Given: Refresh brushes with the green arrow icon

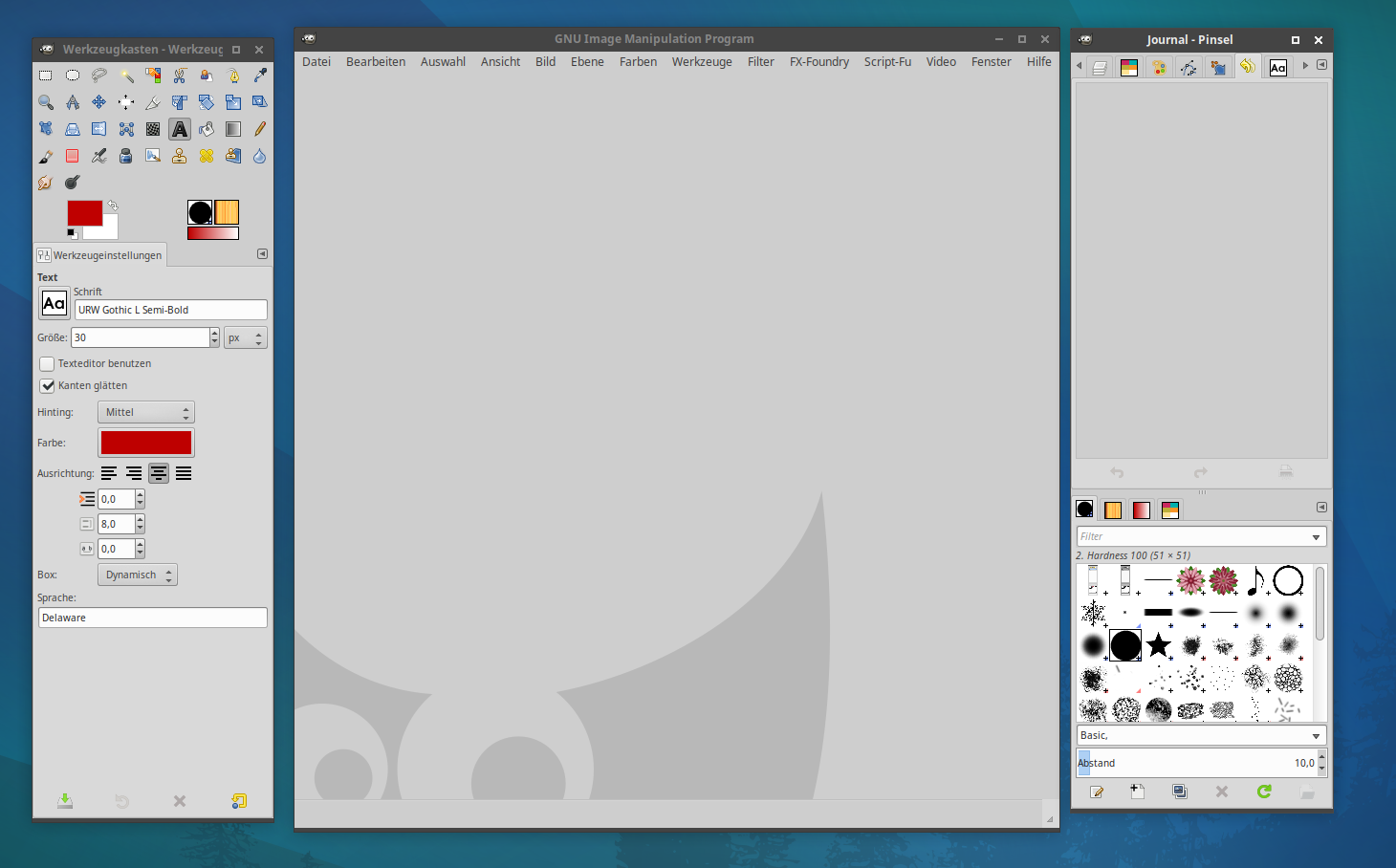Looking at the screenshot, I should [1264, 792].
